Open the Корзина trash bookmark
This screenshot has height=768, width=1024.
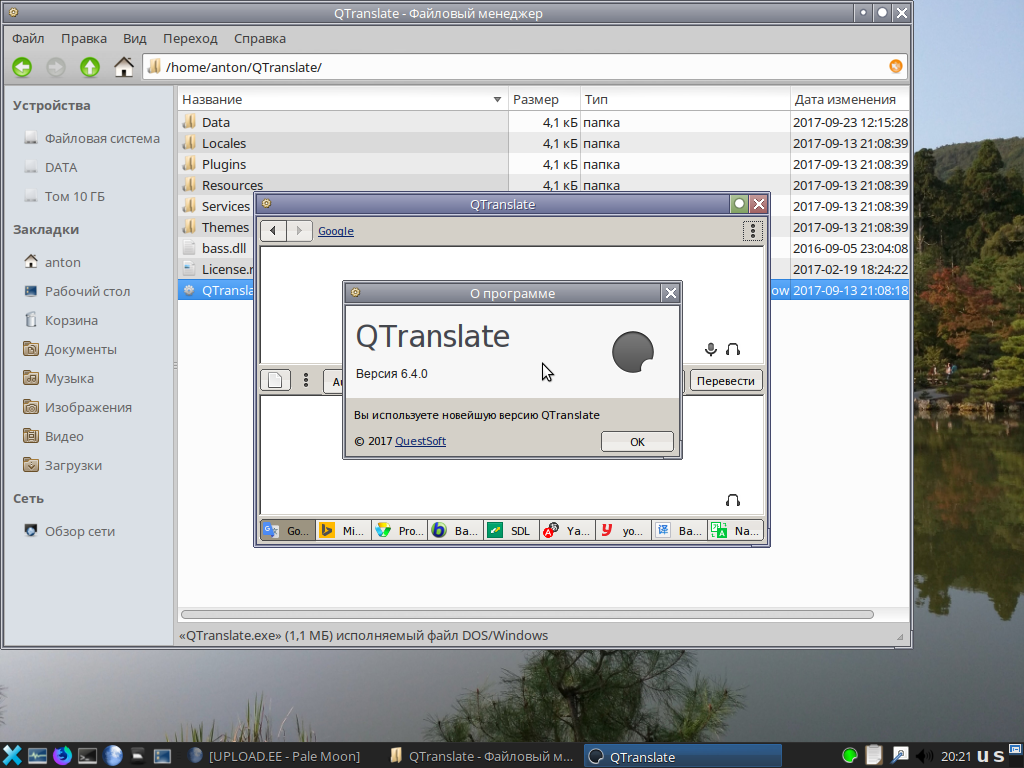coord(71,320)
